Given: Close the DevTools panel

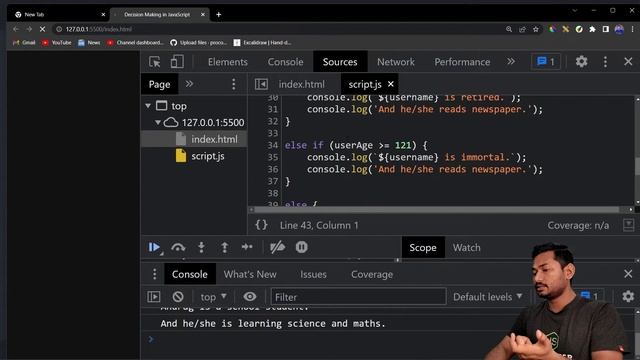Looking at the screenshot, I should (628, 62).
